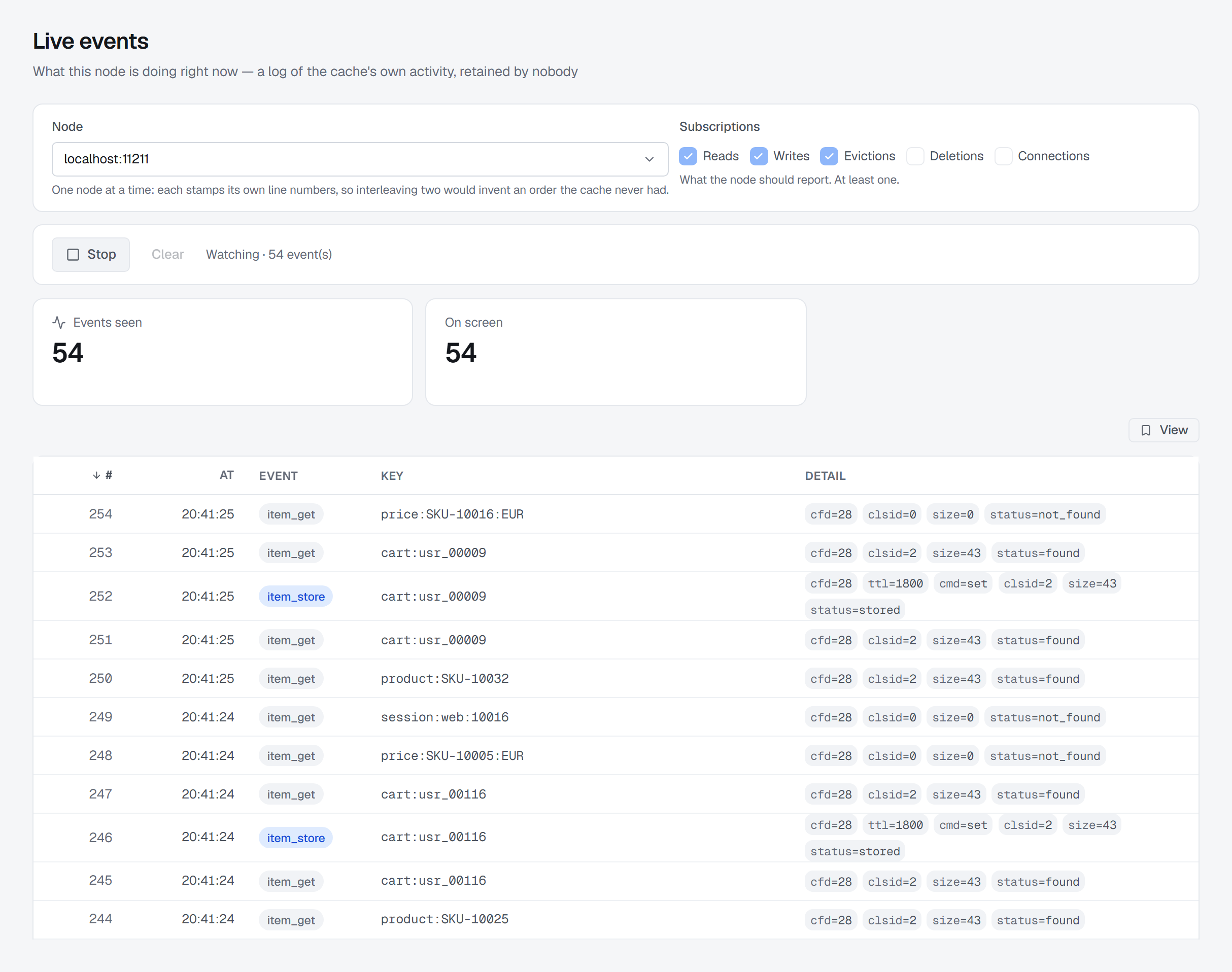Uncheck the Evictions subscription
Image resolution: width=1232 pixels, height=972 pixels.
pos(829,156)
